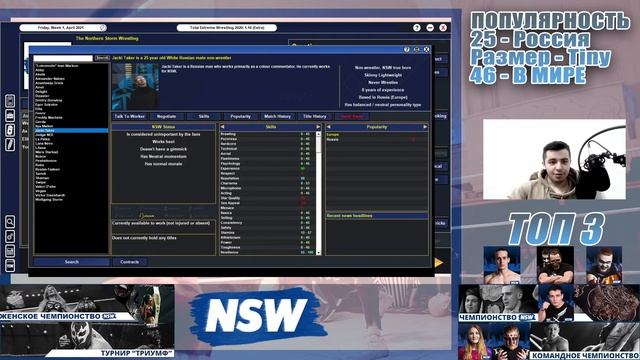Select Abby in roster list

tap(71, 70)
